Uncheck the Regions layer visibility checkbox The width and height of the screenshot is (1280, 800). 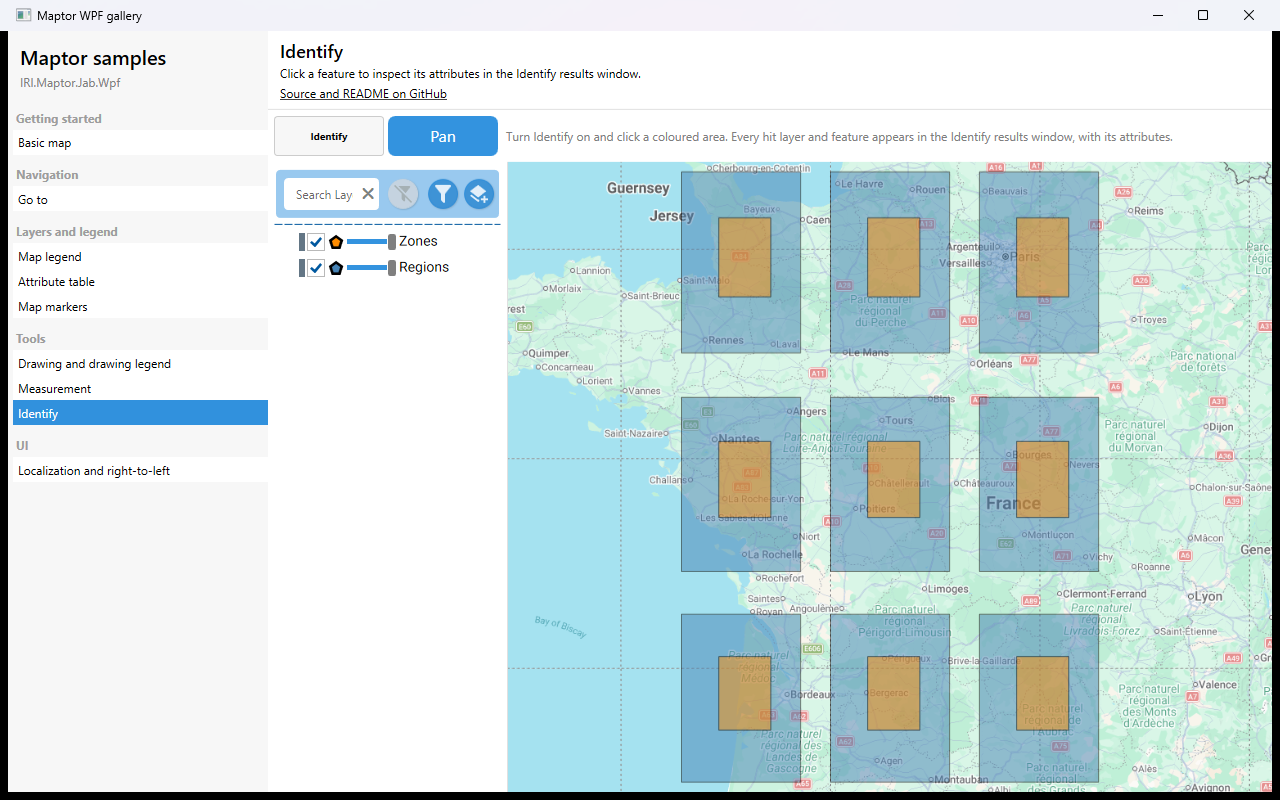[316, 268]
